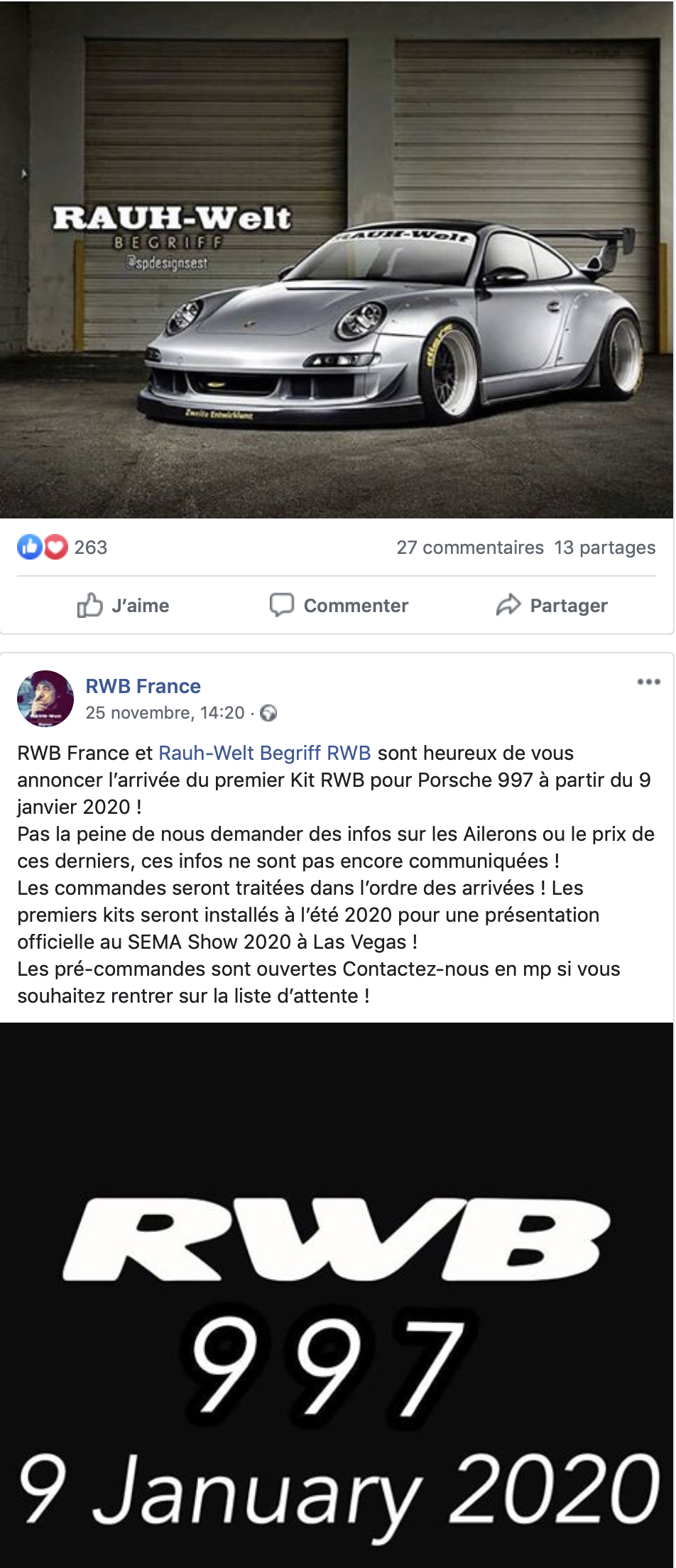Click the share arrow icon
676x1568 pixels.
tap(508, 605)
